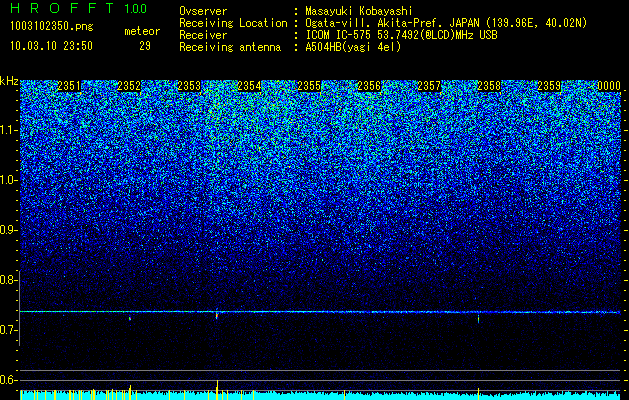Image resolution: width=629 pixels, height=400 pixels.
Task: Click the meteor echo just before 2358
Action: (x=478, y=318)
